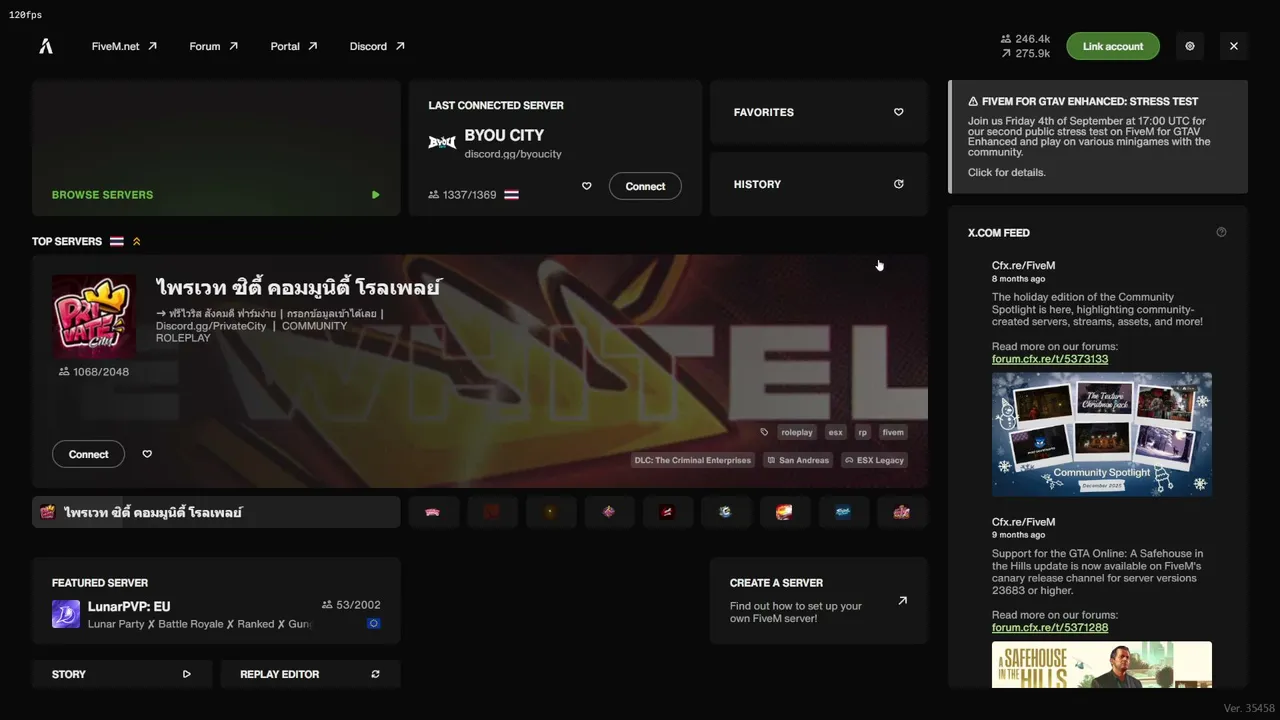Image resolution: width=1280 pixels, height=720 pixels.
Task: Click the 53/2002 player count
Action: click(x=351, y=605)
